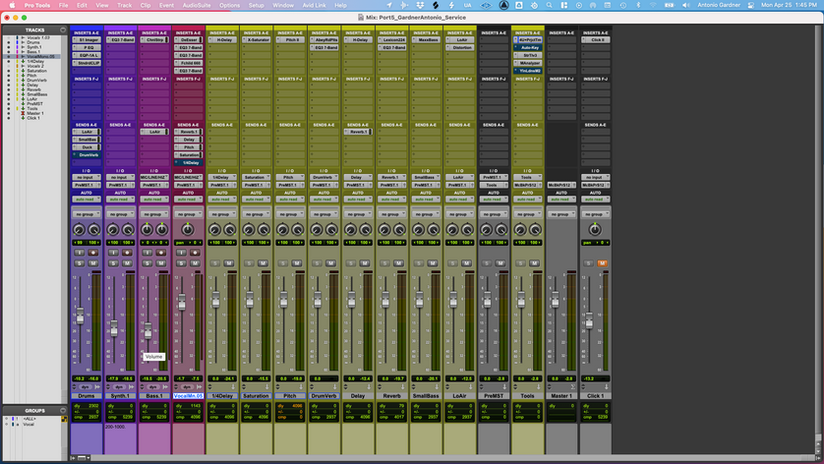The height and width of the screenshot is (464, 824).
Task: Open S1 Imager insert on Drums
Action: point(87,40)
